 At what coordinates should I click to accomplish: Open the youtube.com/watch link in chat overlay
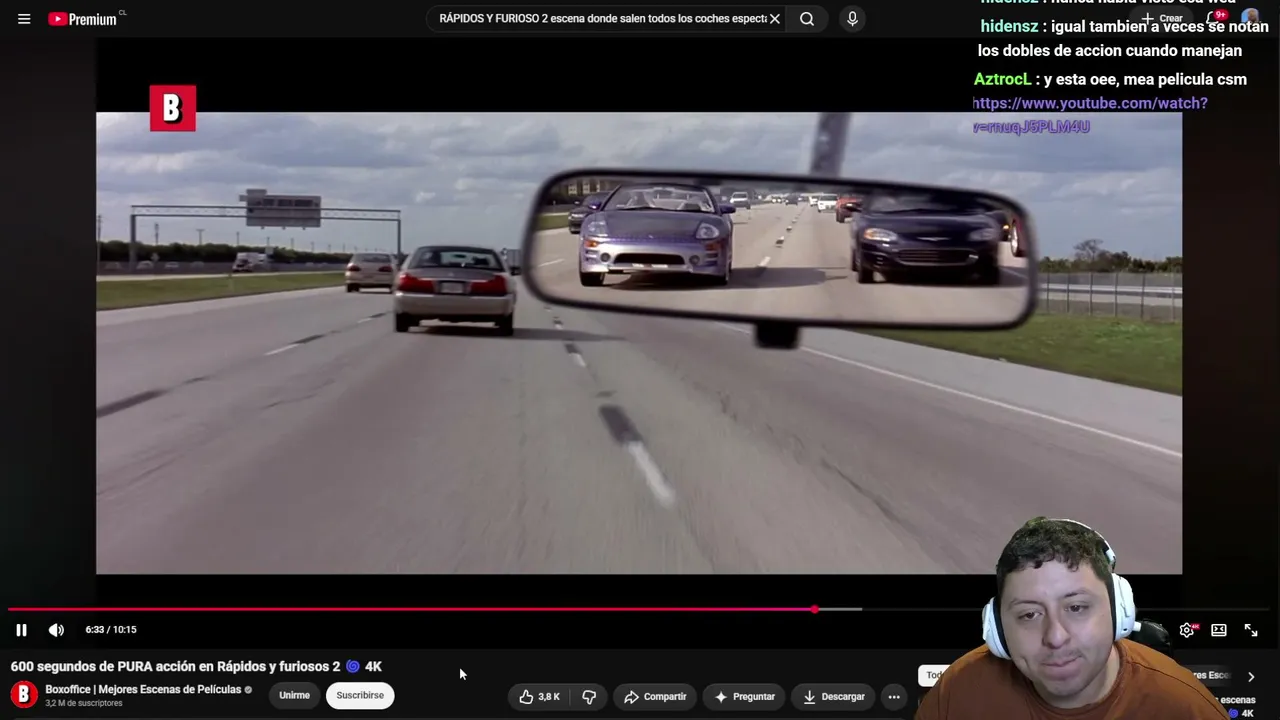click(x=1090, y=115)
